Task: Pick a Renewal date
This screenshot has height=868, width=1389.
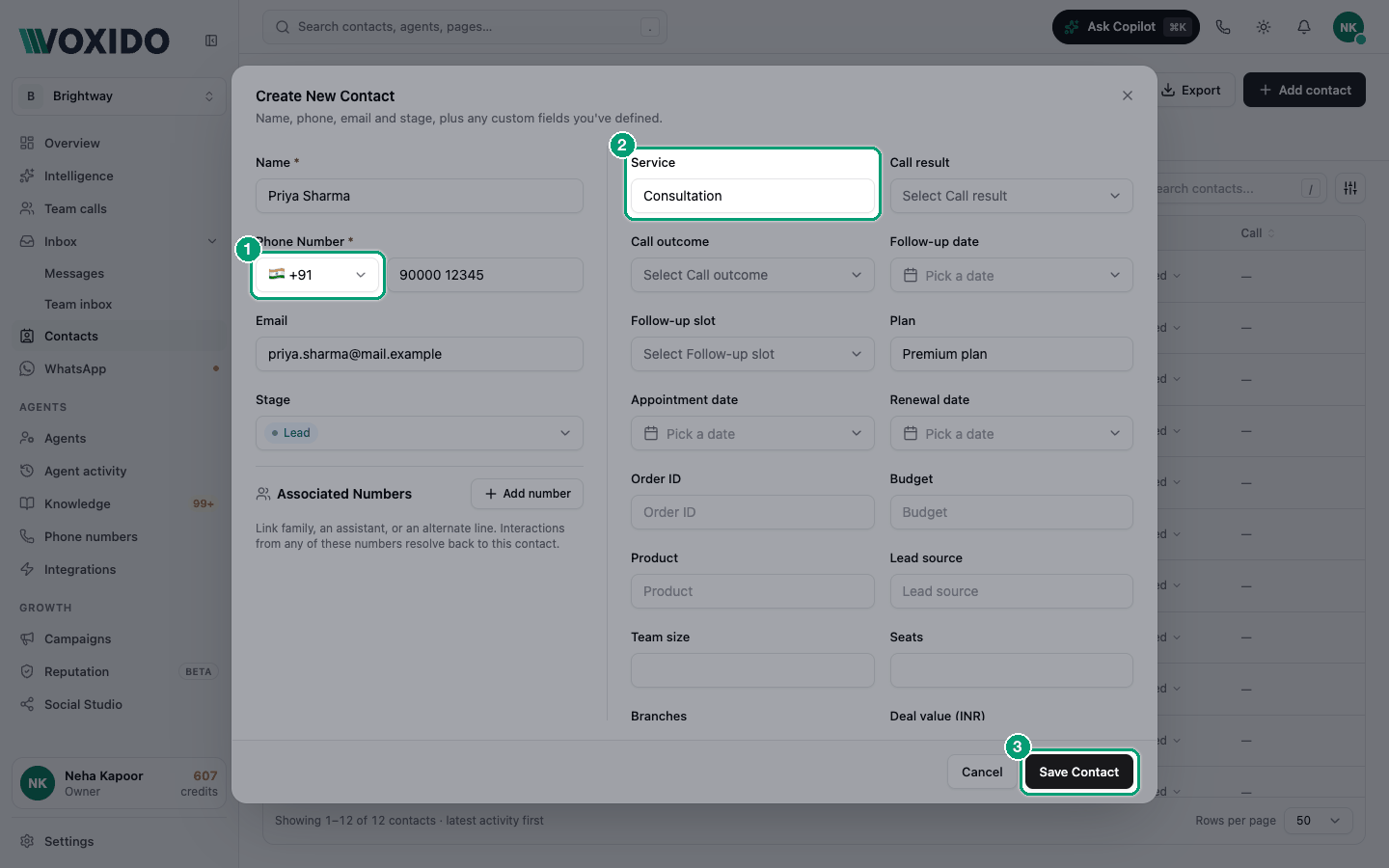Action: coord(1011,433)
